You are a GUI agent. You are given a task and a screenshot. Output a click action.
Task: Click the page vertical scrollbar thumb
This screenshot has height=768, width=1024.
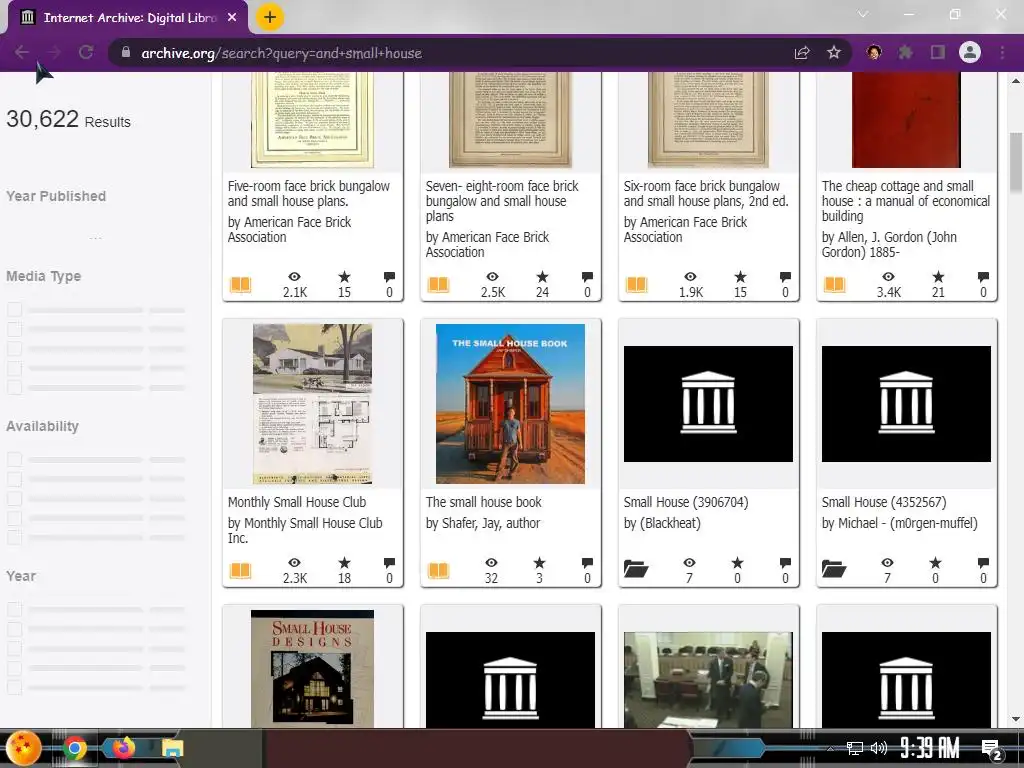click(1016, 163)
